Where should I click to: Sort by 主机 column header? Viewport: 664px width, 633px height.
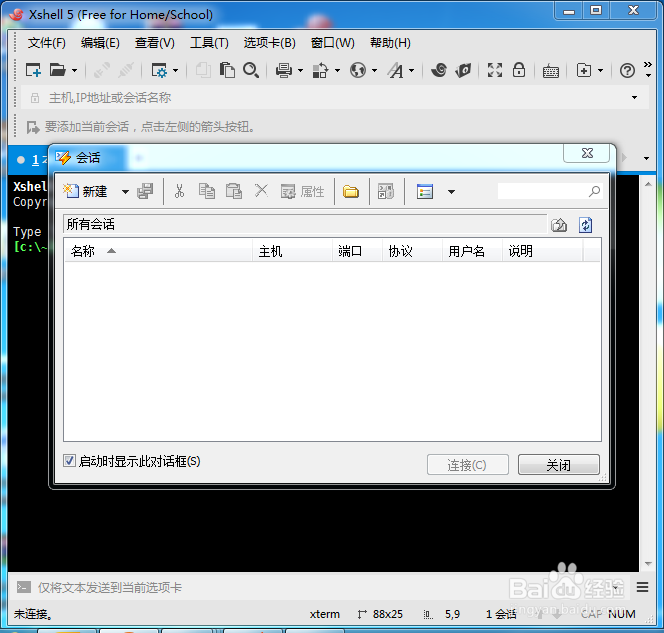293,251
